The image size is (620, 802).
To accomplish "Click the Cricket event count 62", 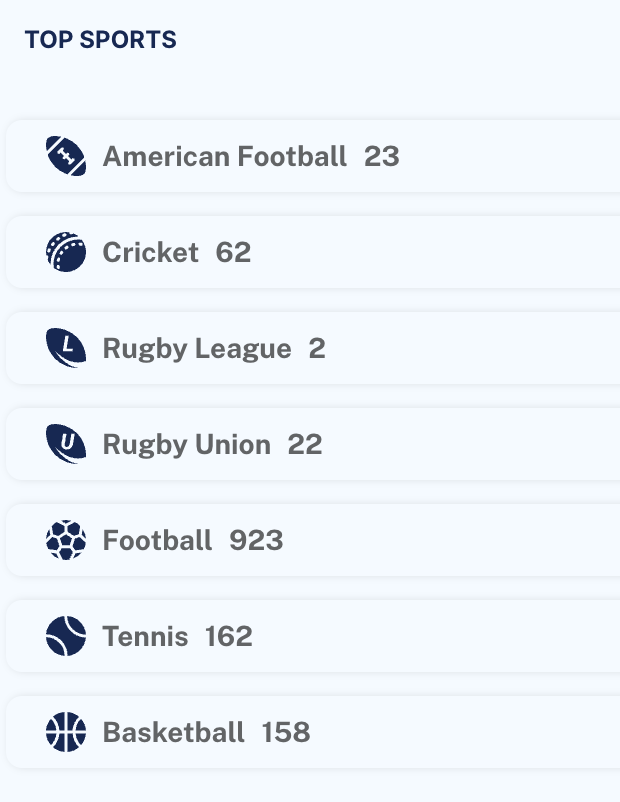I will coord(233,252).
